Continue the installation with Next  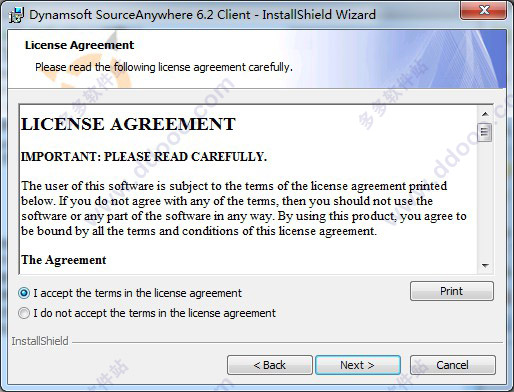358,365
